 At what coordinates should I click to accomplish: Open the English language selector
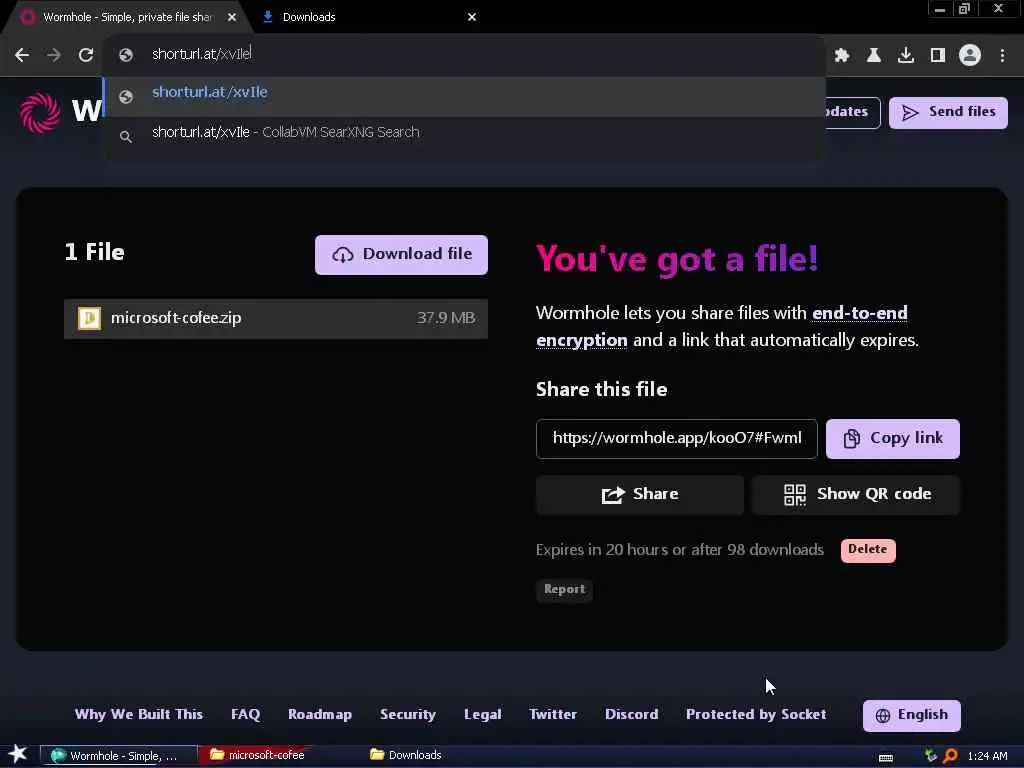[x=912, y=716]
